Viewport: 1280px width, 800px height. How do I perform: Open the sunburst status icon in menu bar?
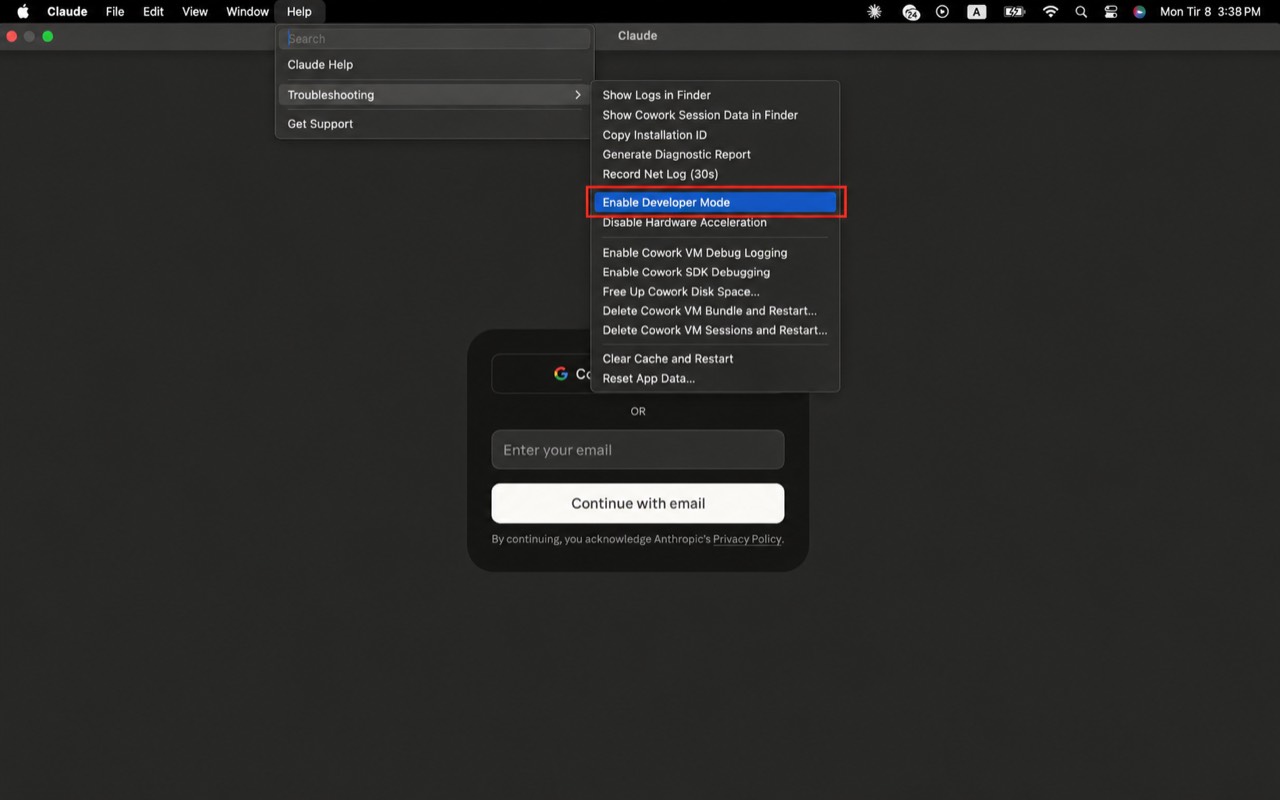[875, 12]
